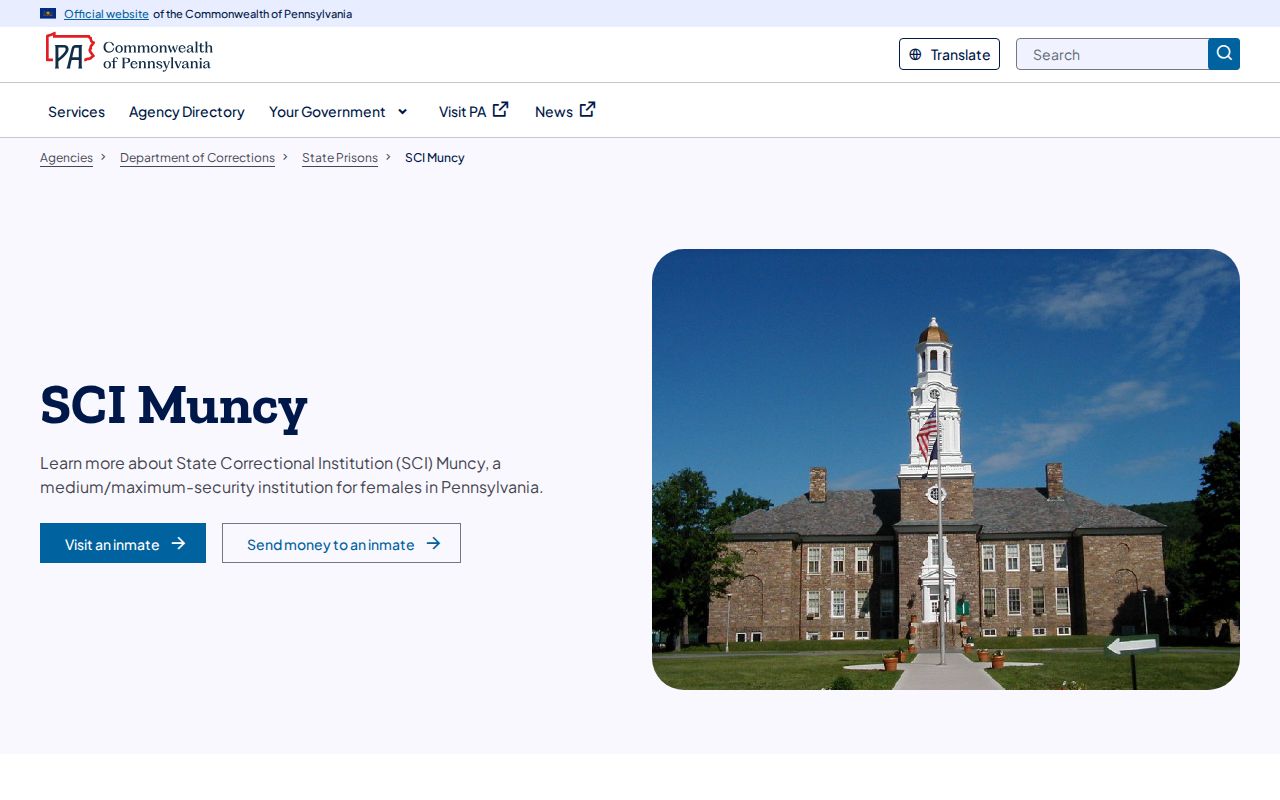The width and height of the screenshot is (1280, 800).
Task: Click the Translate button
Action: click(x=949, y=54)
